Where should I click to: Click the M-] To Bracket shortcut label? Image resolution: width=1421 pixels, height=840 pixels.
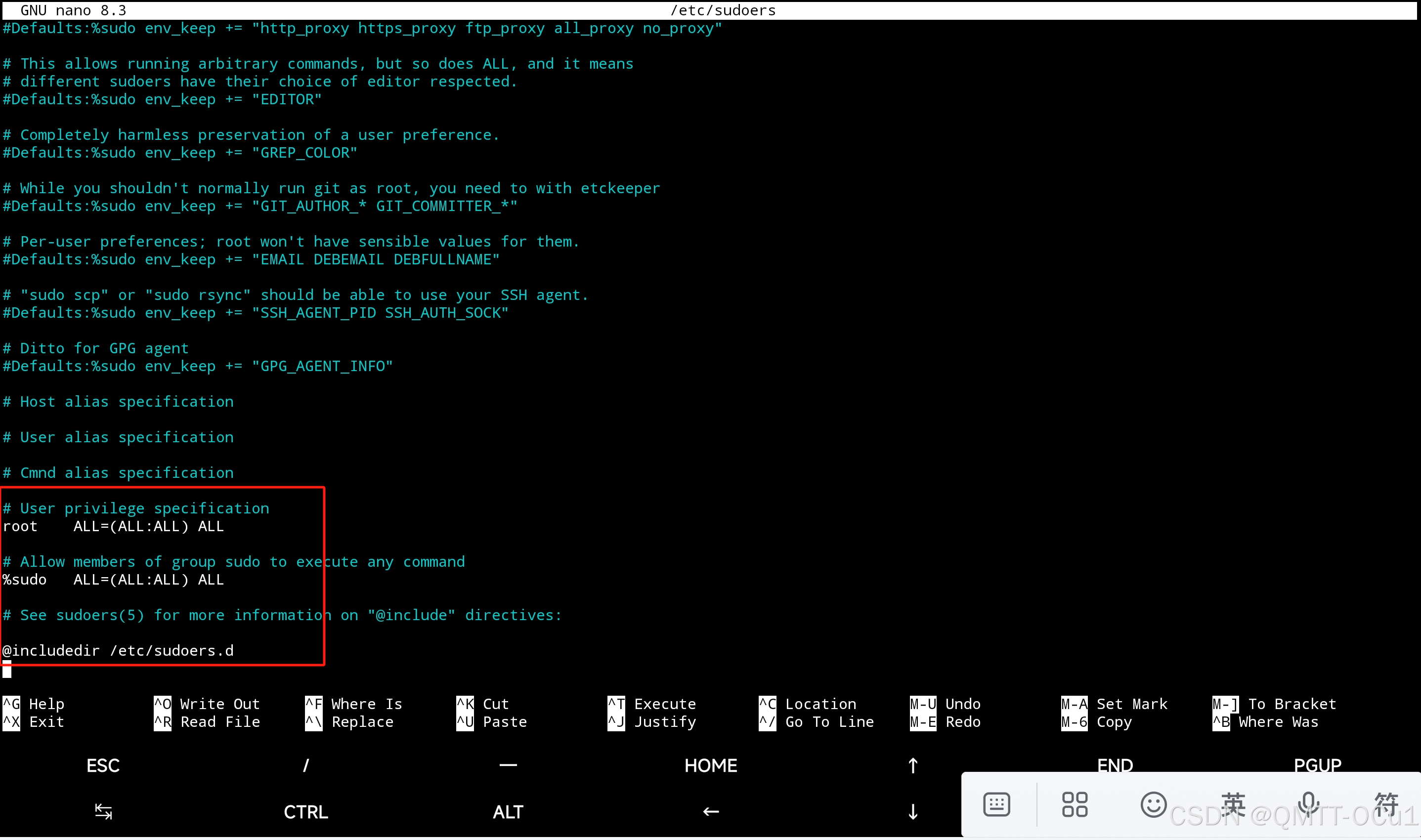(1274, 704)
